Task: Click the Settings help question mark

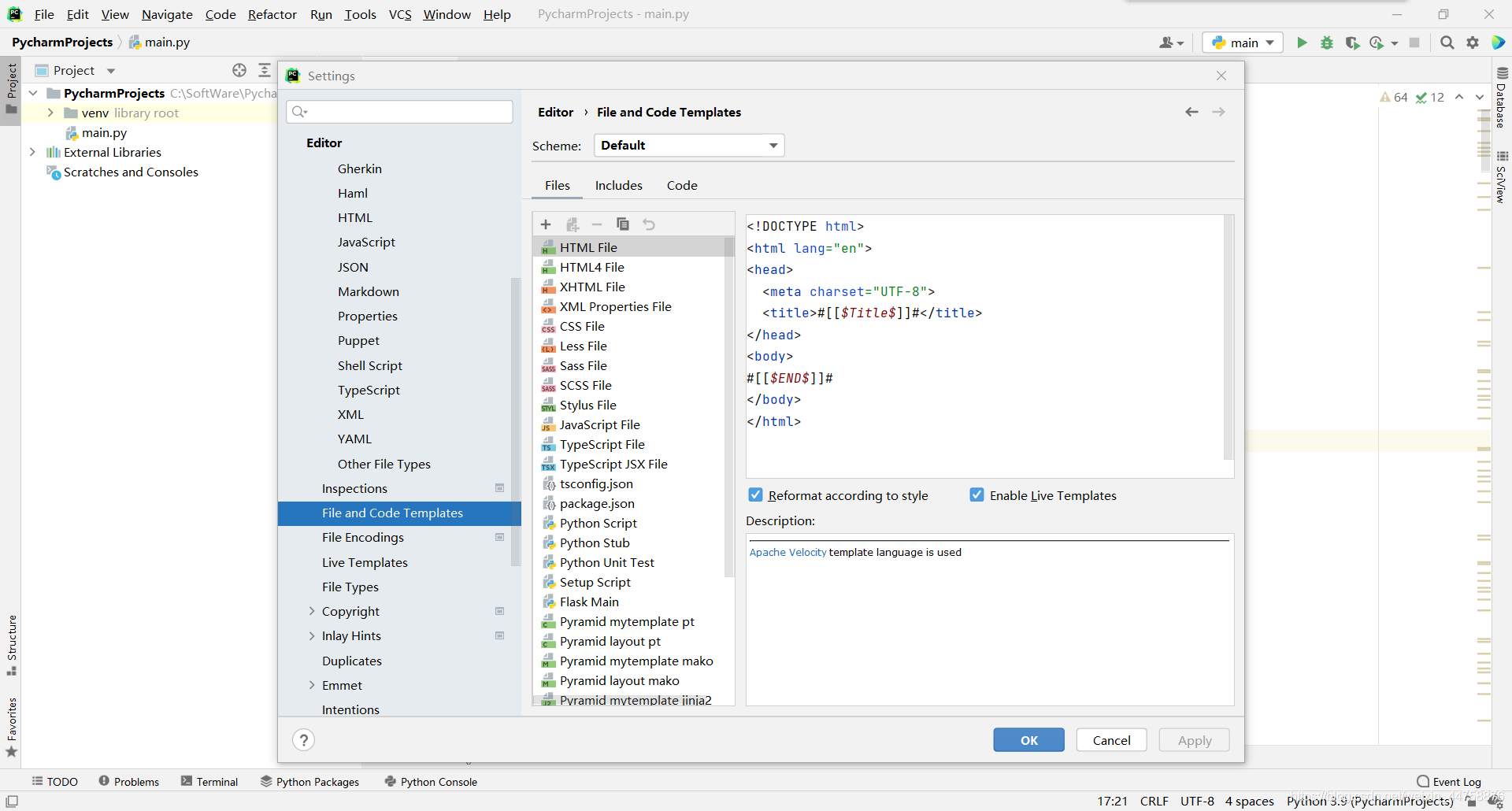Action: 303,740
